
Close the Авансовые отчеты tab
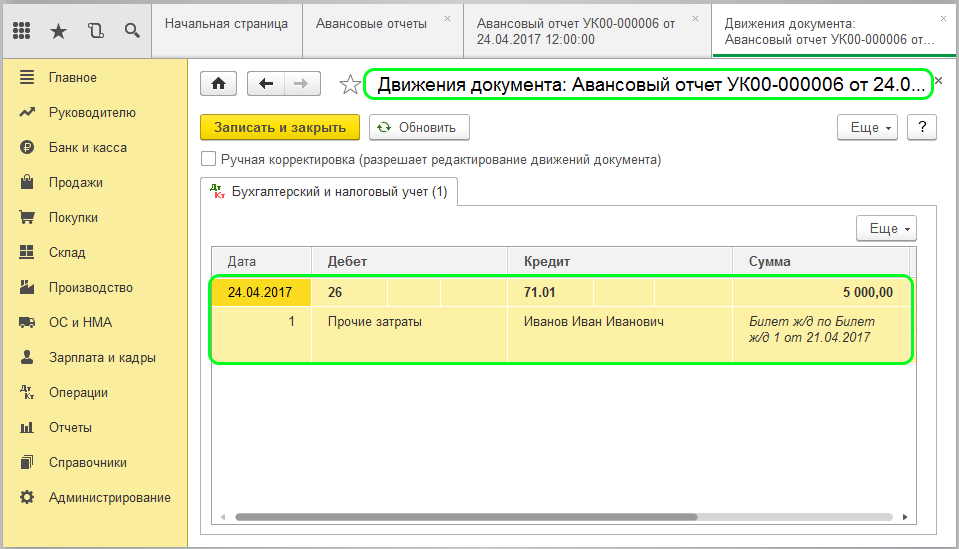pos(447,18)
